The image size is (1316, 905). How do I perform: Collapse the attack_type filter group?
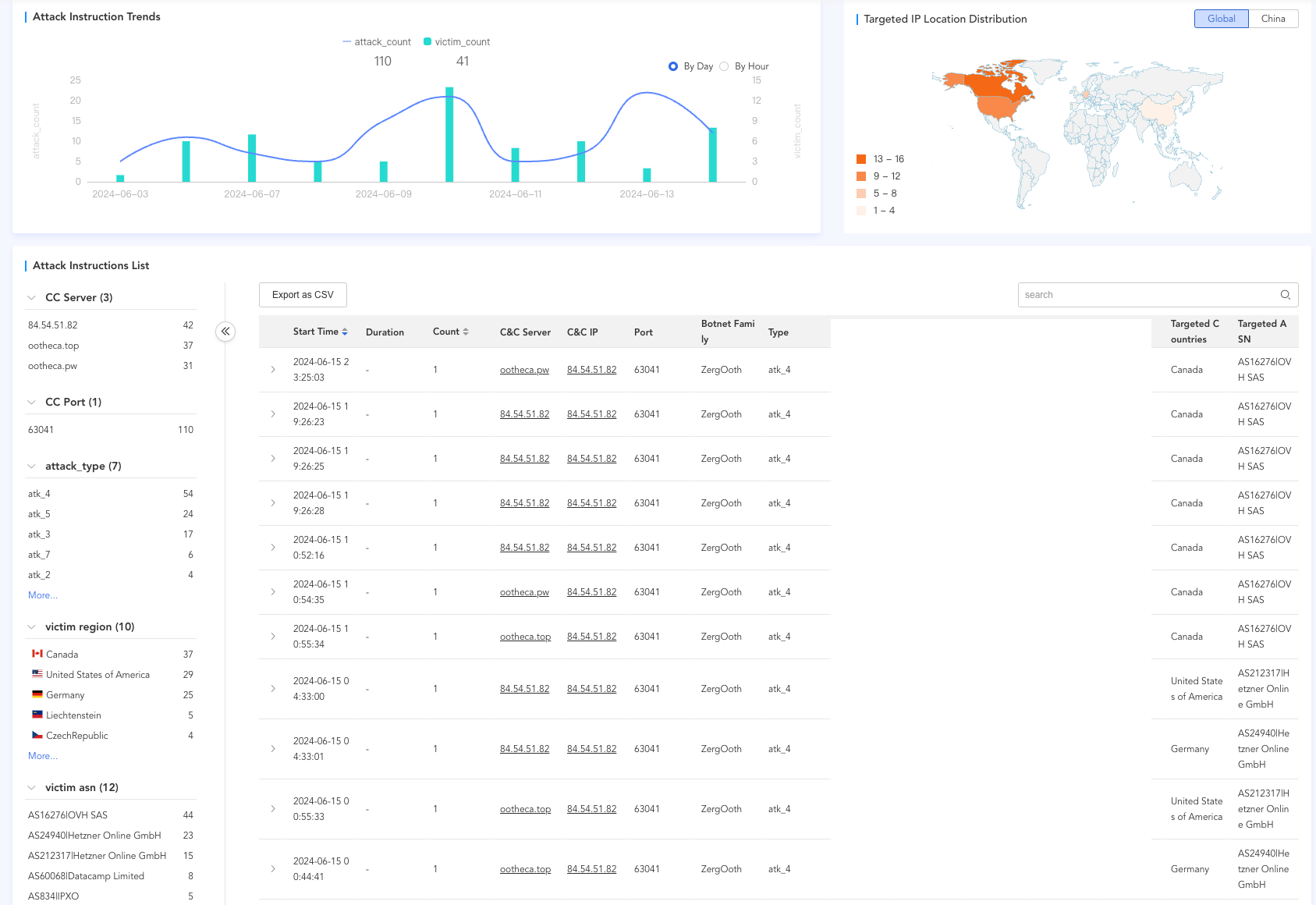pos(32,466)
